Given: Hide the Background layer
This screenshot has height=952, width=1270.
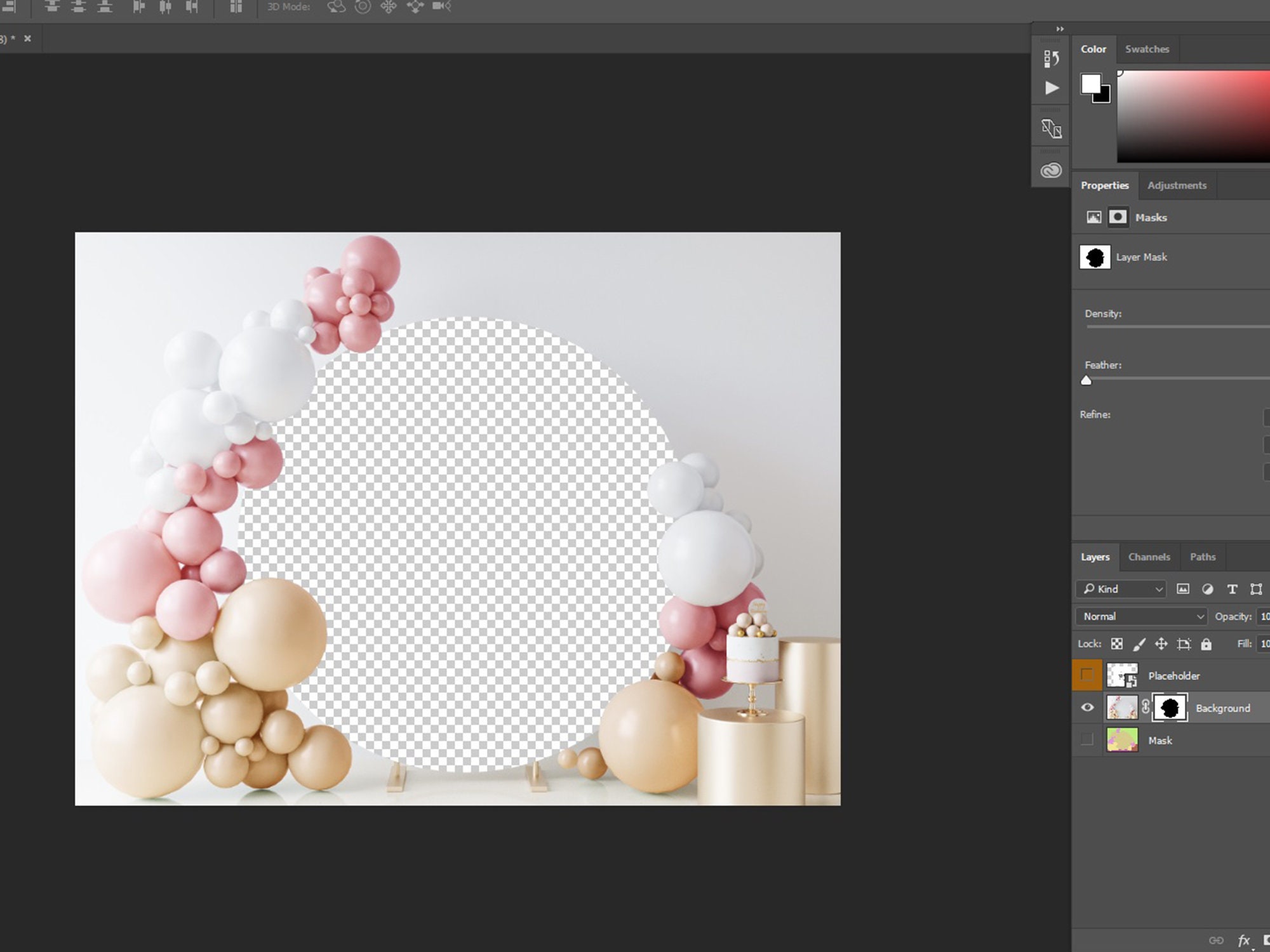Looking at the screenshot, I should coord(1087,708).
